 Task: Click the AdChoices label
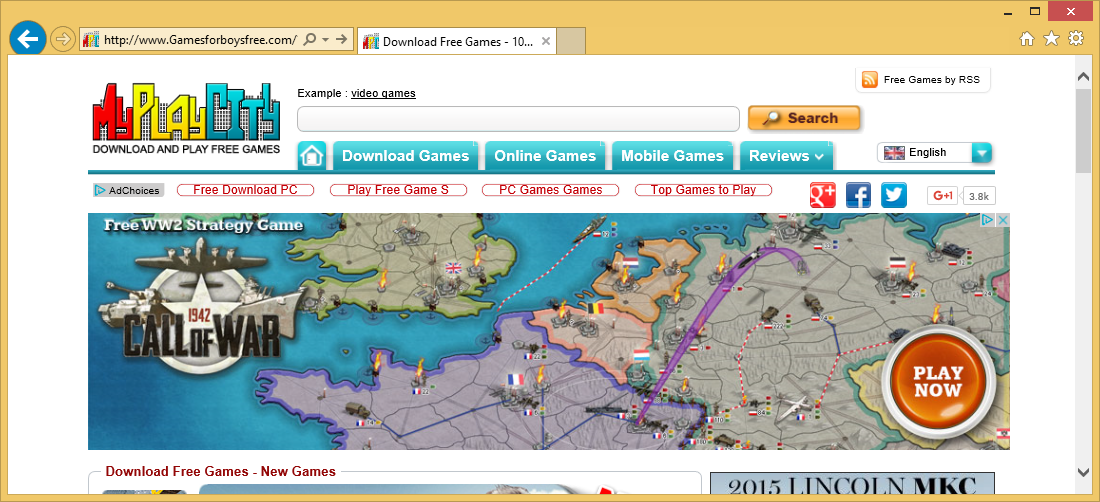128,190
